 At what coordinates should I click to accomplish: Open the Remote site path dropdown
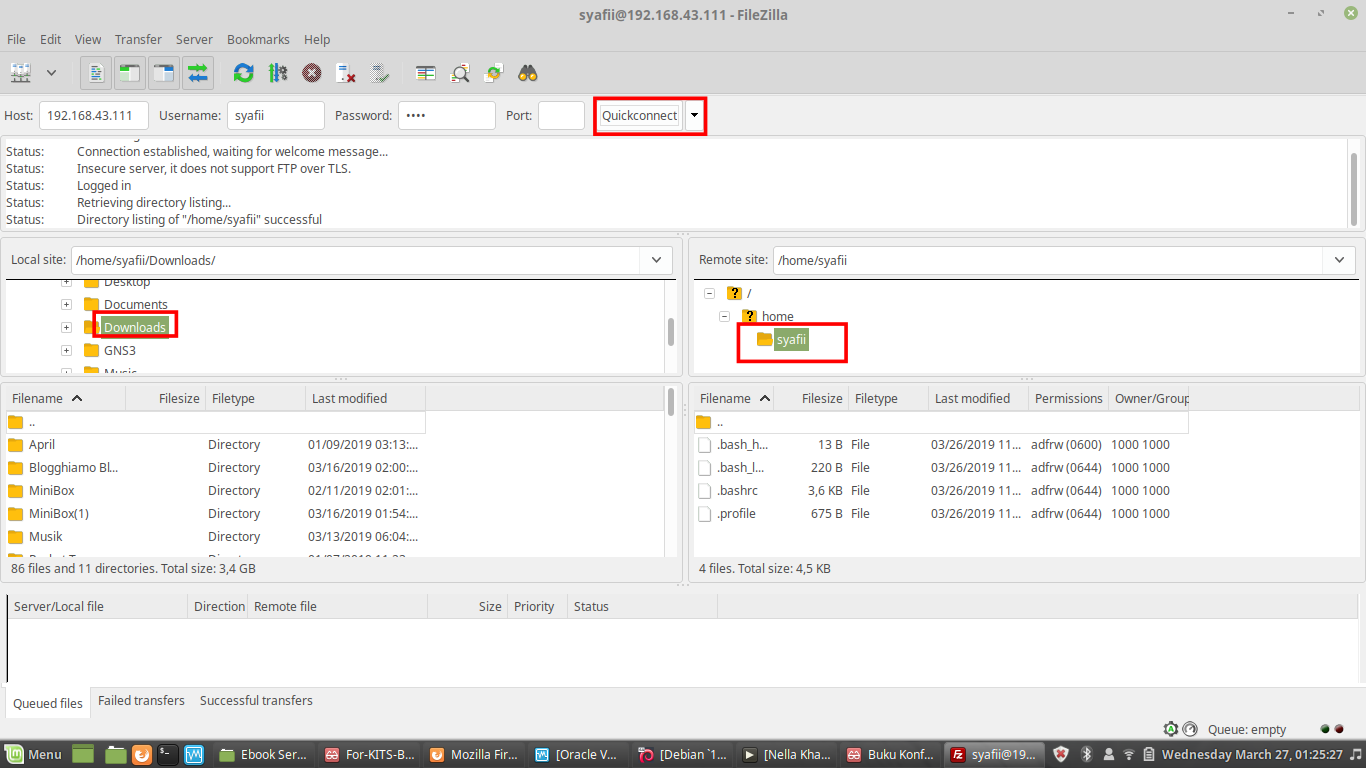click(1340, 260)
